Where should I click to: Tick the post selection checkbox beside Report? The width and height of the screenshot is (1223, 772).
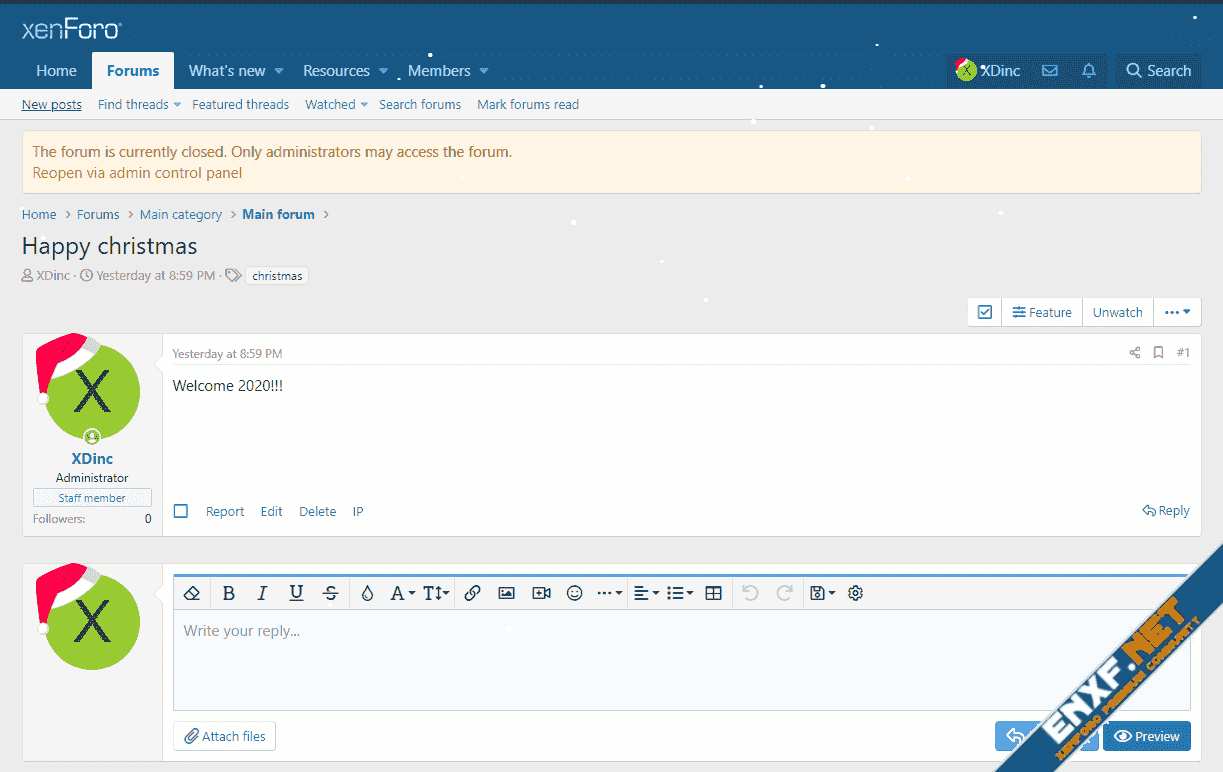point(181,511)
